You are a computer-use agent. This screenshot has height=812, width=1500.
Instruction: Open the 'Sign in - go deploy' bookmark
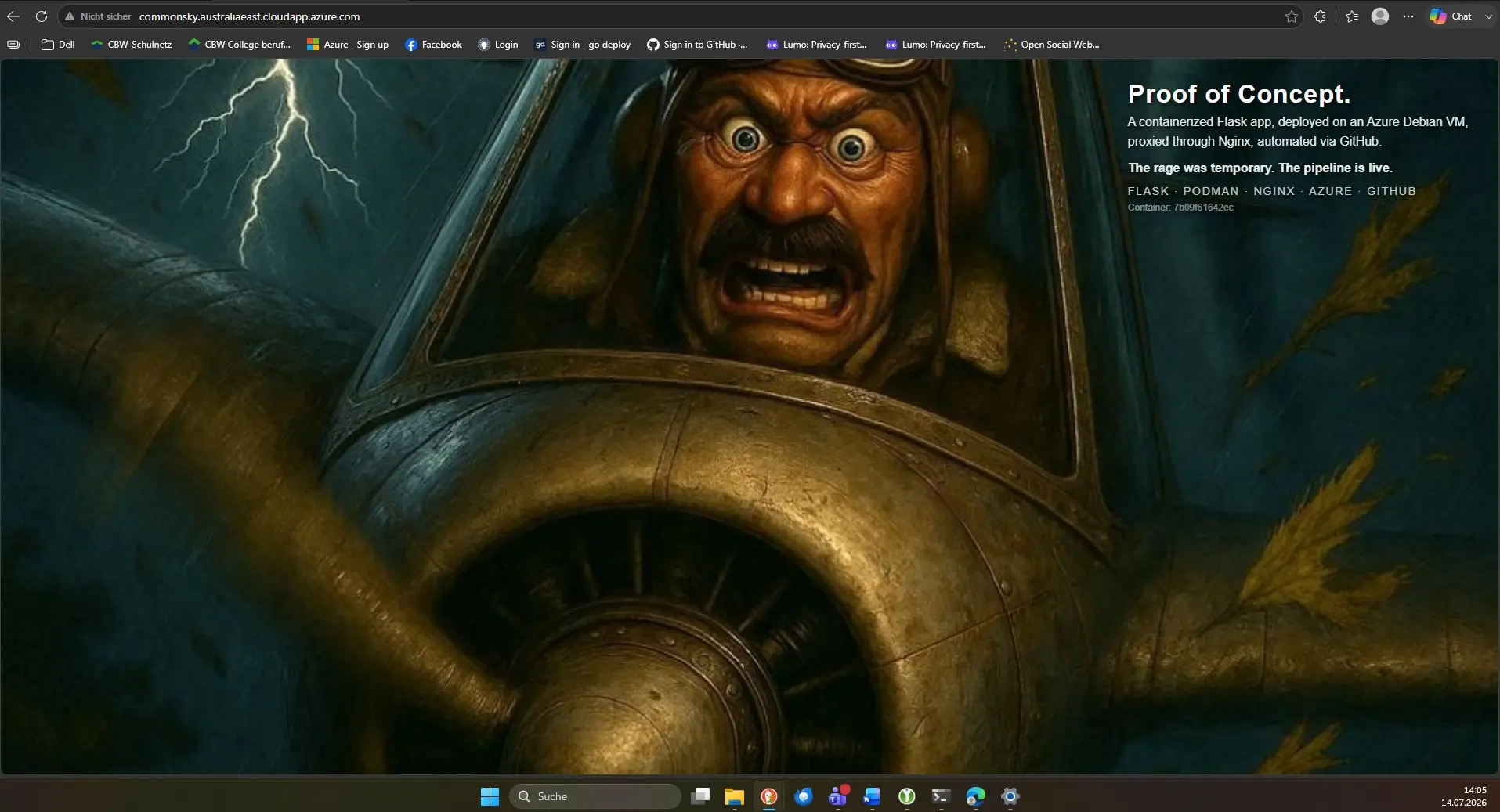point(583,45)
